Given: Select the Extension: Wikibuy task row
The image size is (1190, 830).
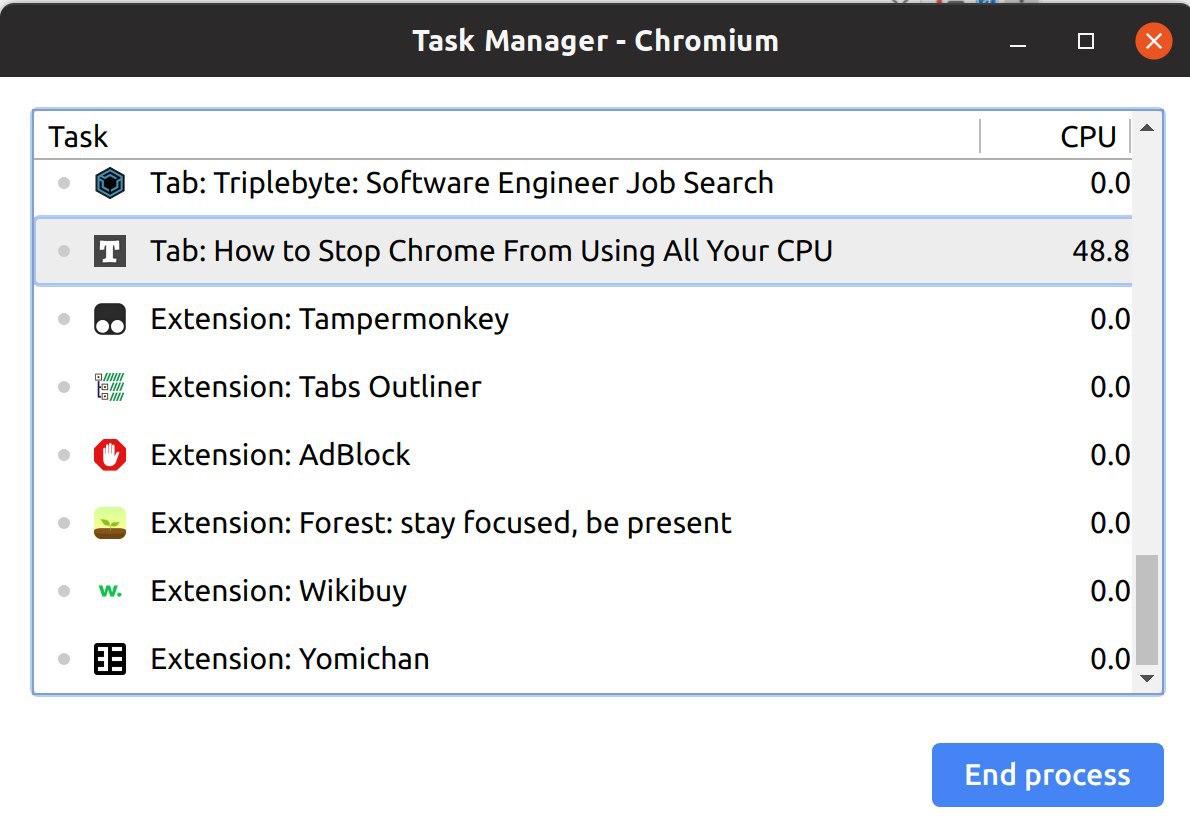Looking at the screenshot, I should pos(583,591).
